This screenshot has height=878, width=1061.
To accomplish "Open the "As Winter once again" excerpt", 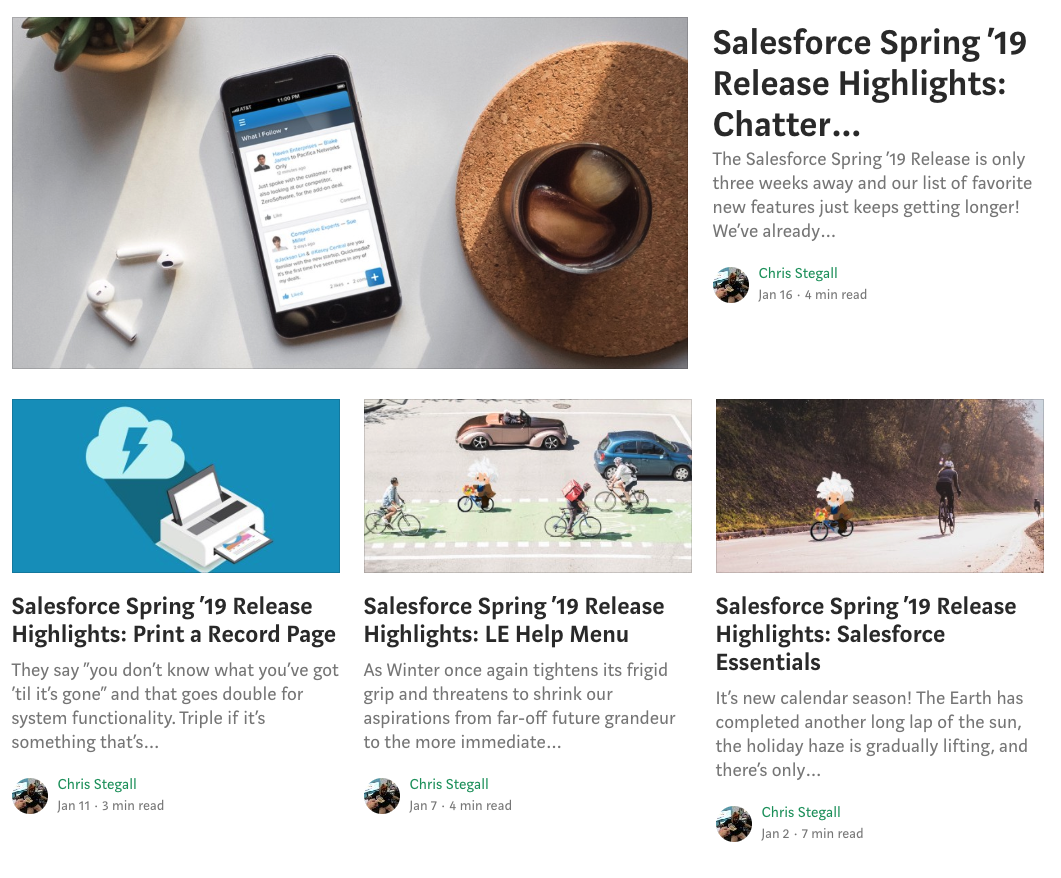I will [520, 706].
